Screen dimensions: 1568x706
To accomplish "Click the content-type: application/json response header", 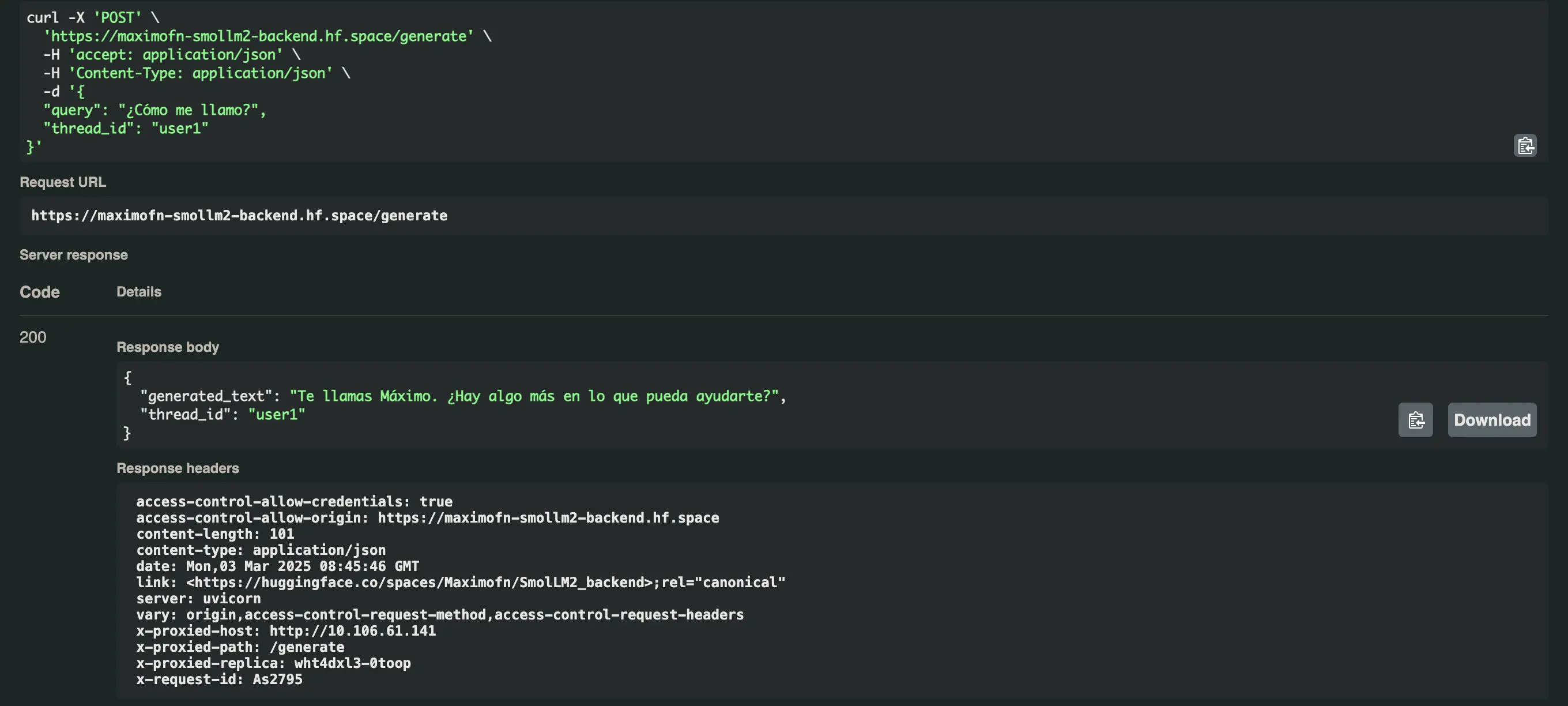I will click(x=261, y=550).
